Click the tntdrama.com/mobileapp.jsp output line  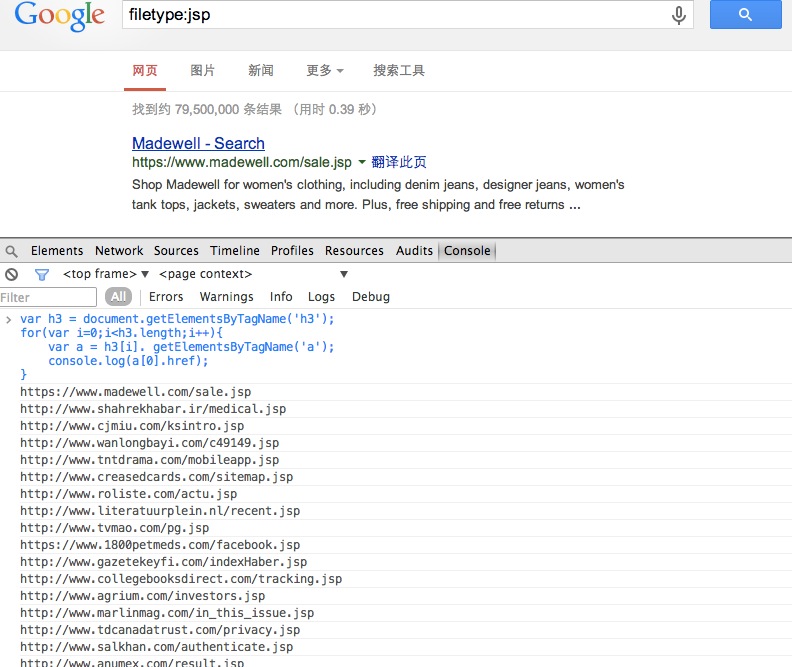point(150,460)
